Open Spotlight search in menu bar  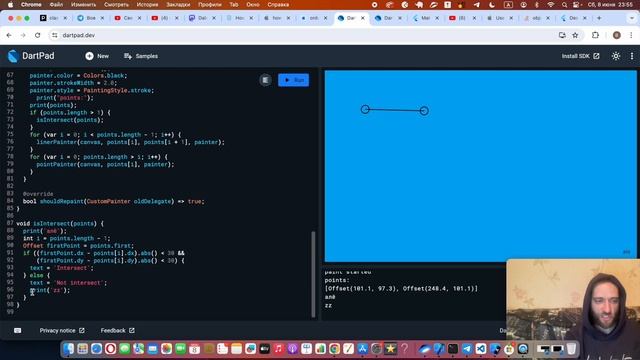coord(564,4)
